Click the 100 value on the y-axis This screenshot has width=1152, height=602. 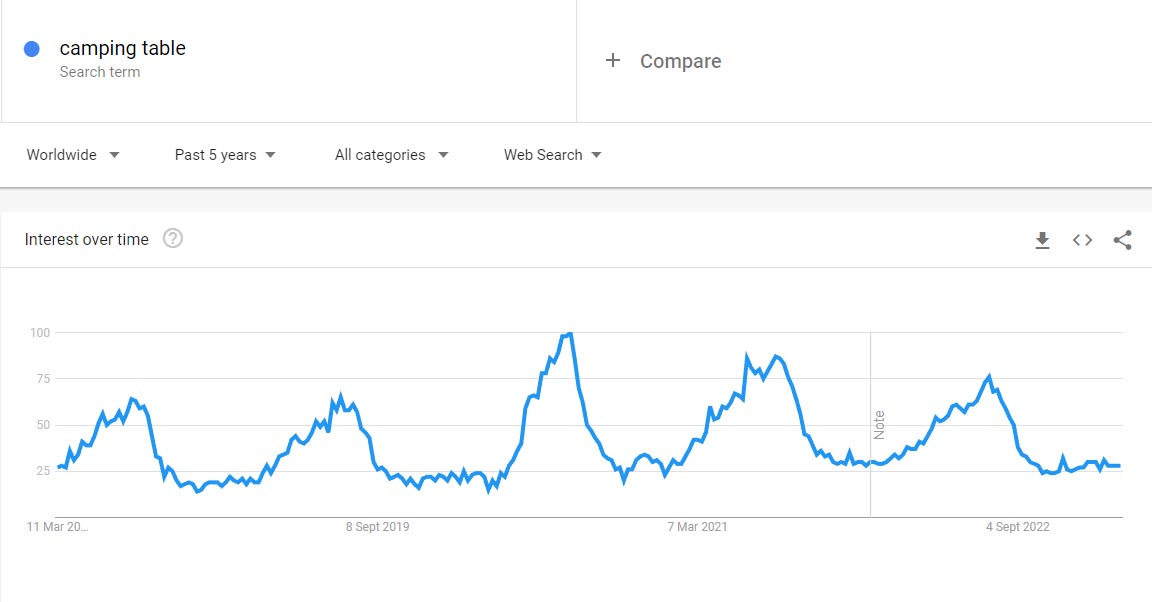(x=39, y=332)
